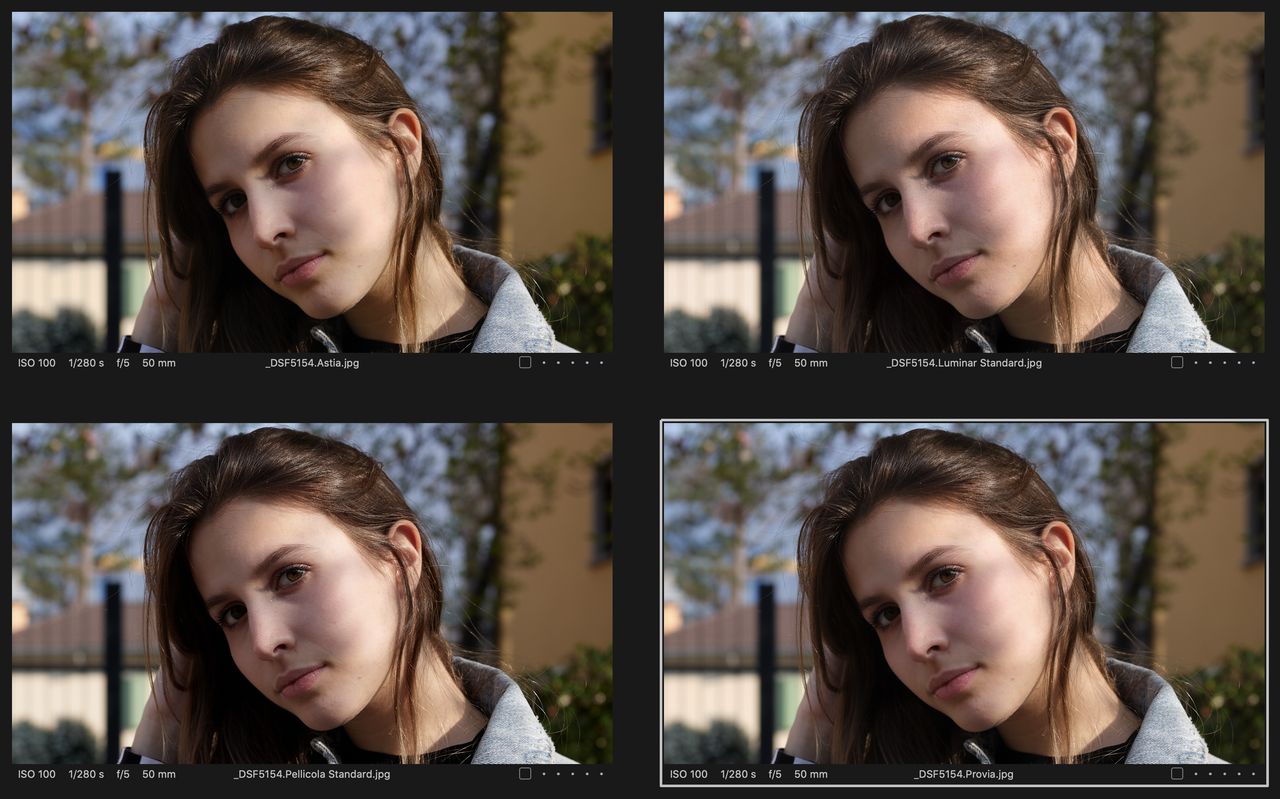Click 50 mm under the Astia image
This screenshot has height=799, width=1280.
pos(159,363)
